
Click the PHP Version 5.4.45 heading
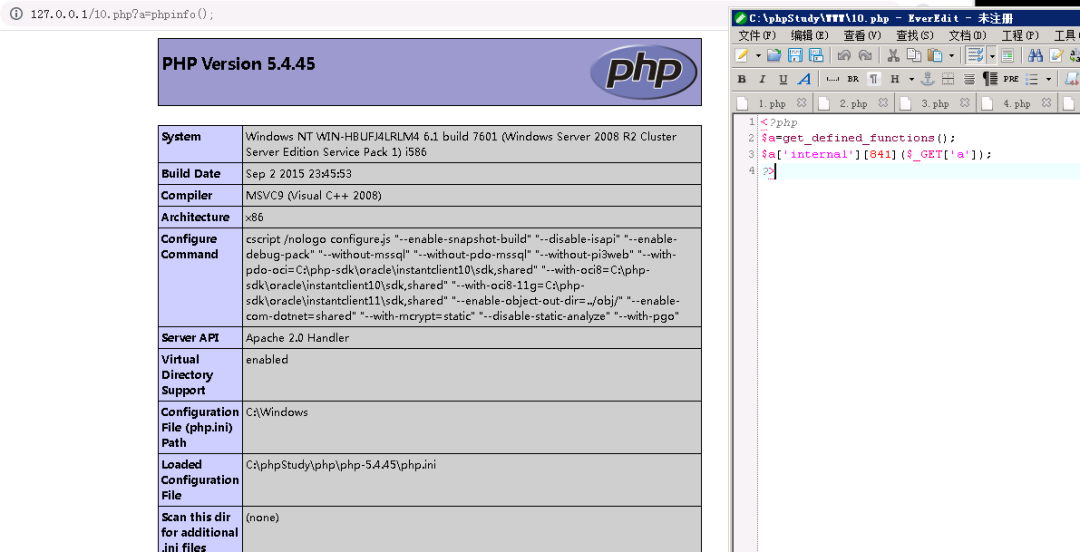tap(238, 64)
